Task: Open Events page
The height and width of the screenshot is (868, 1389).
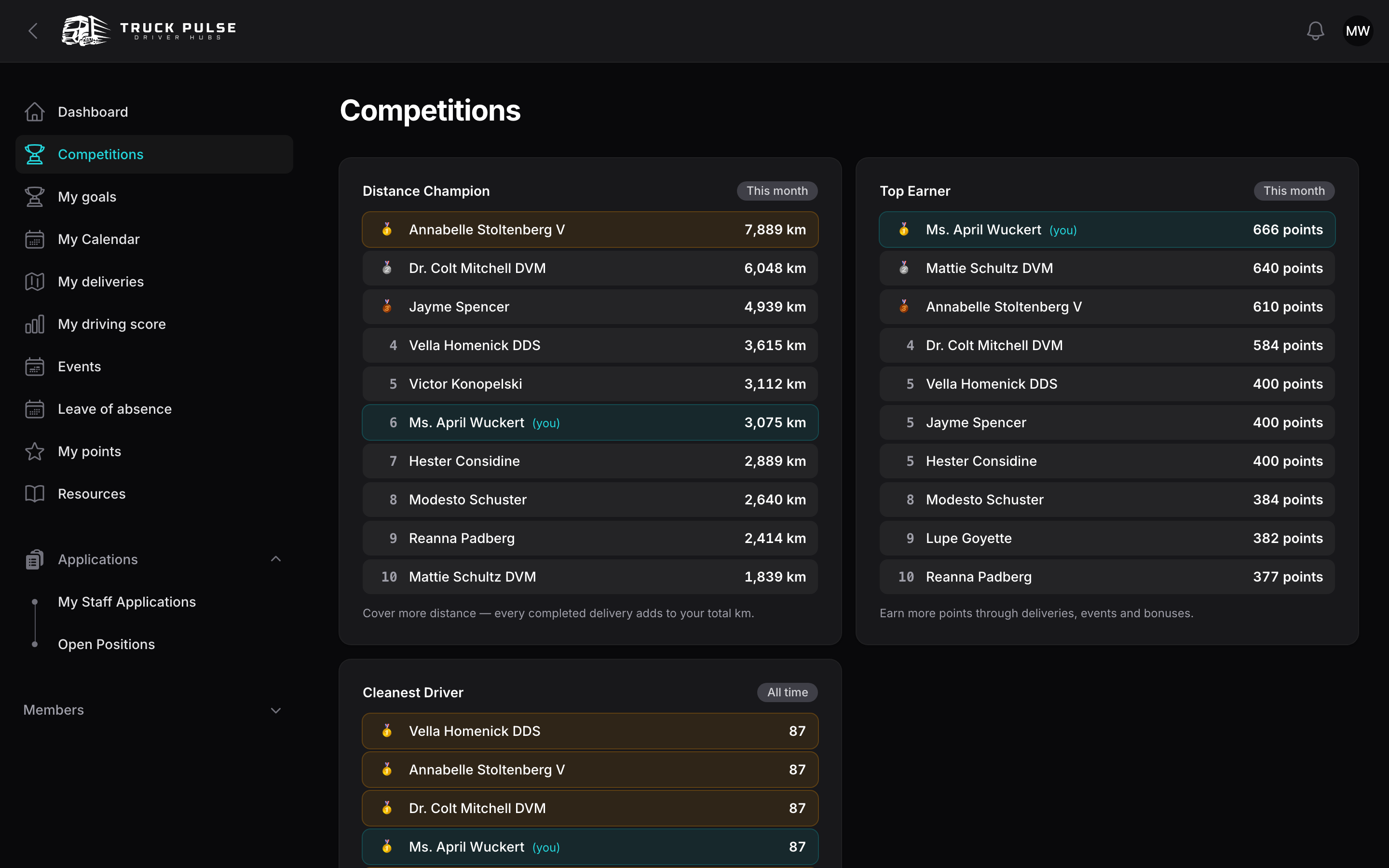Action: (154, 367)
